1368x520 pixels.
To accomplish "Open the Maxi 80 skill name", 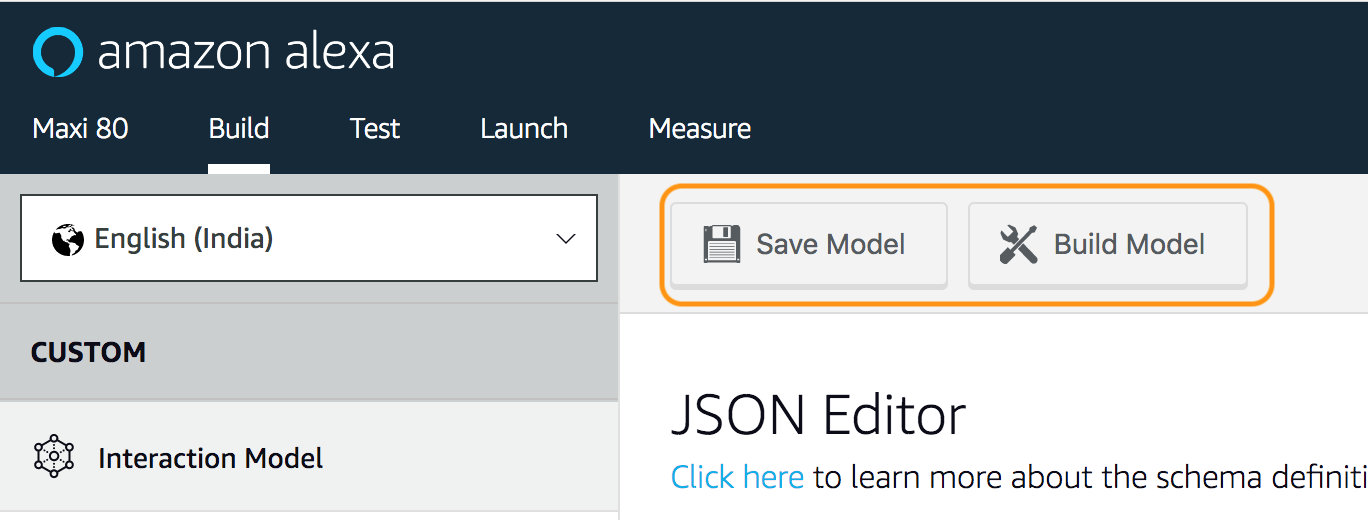I will (80, 129).
